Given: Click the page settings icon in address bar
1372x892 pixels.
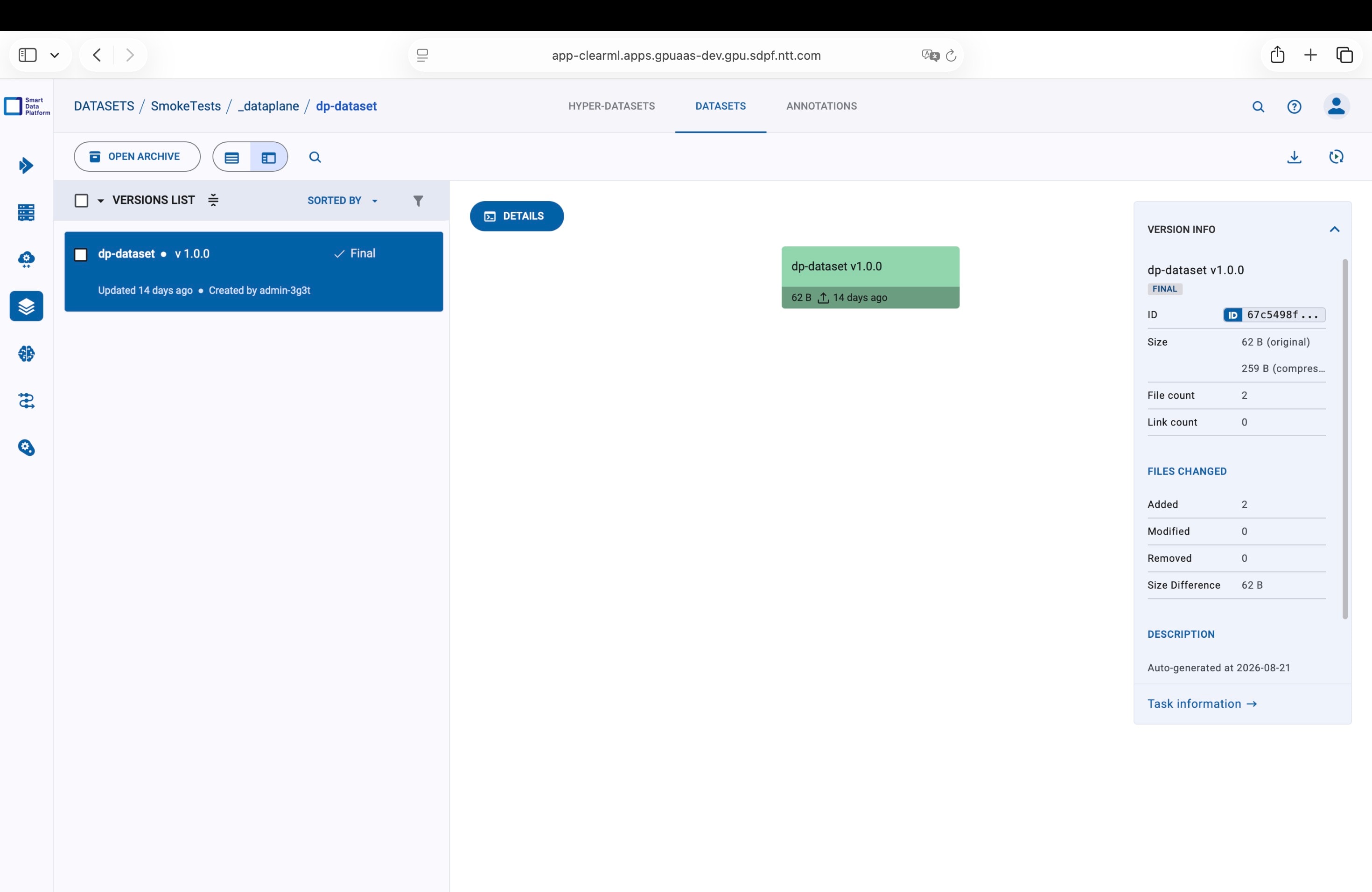Looking at the screenshot, I should [x=422, y=56].
